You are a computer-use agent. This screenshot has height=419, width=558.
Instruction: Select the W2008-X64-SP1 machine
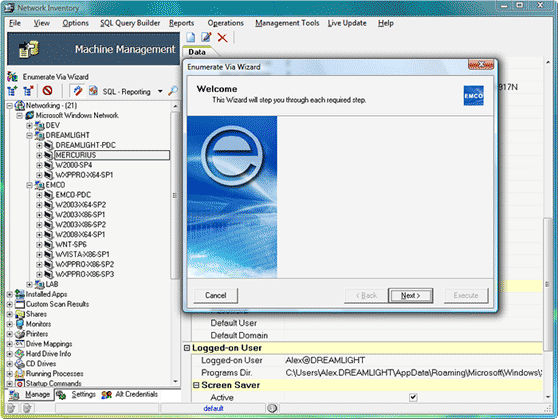click(80, 235)
